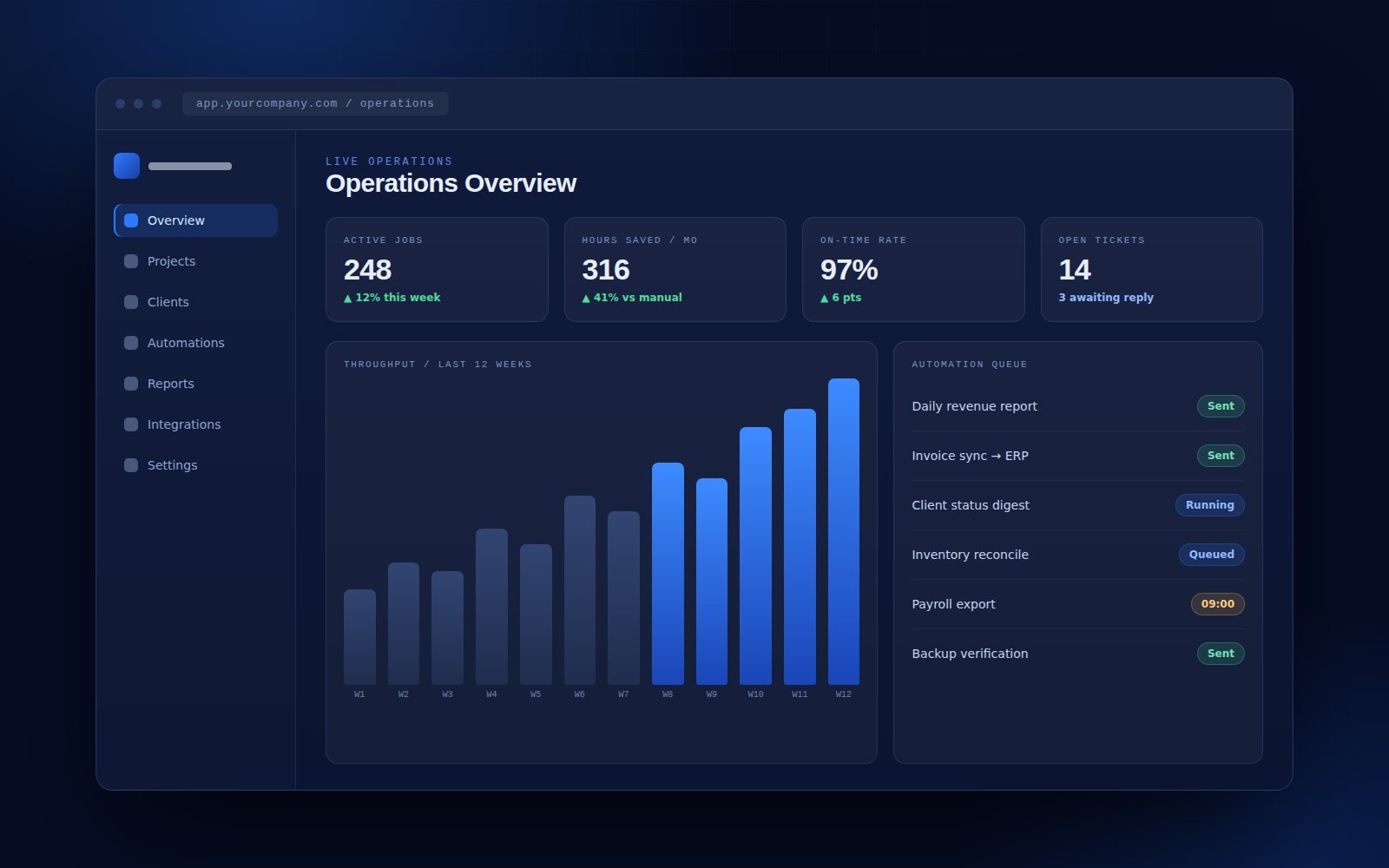Open the Active Jobs card
The image size is (1389, 868).
[437, 269]
